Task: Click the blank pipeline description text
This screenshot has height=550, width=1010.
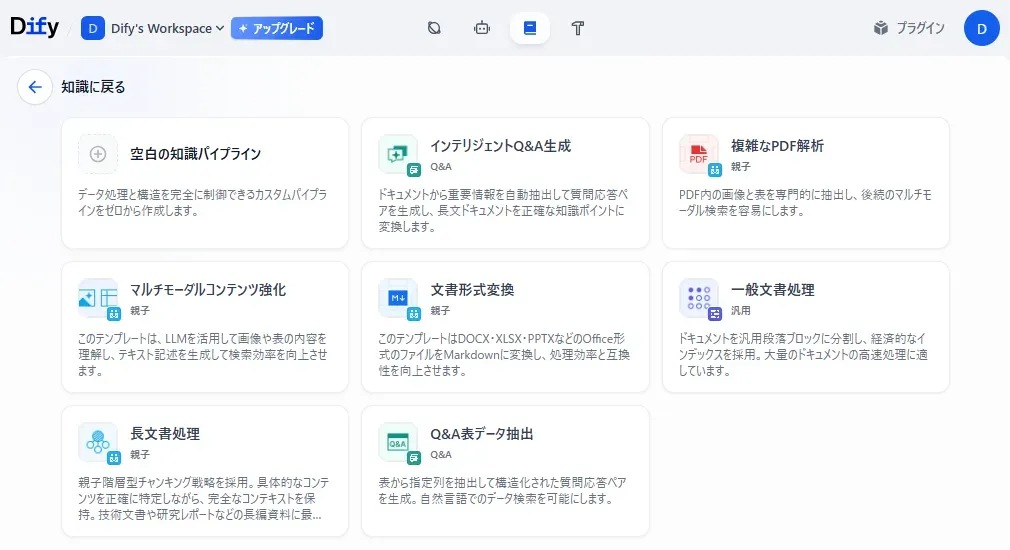Action: click(203, 203)
